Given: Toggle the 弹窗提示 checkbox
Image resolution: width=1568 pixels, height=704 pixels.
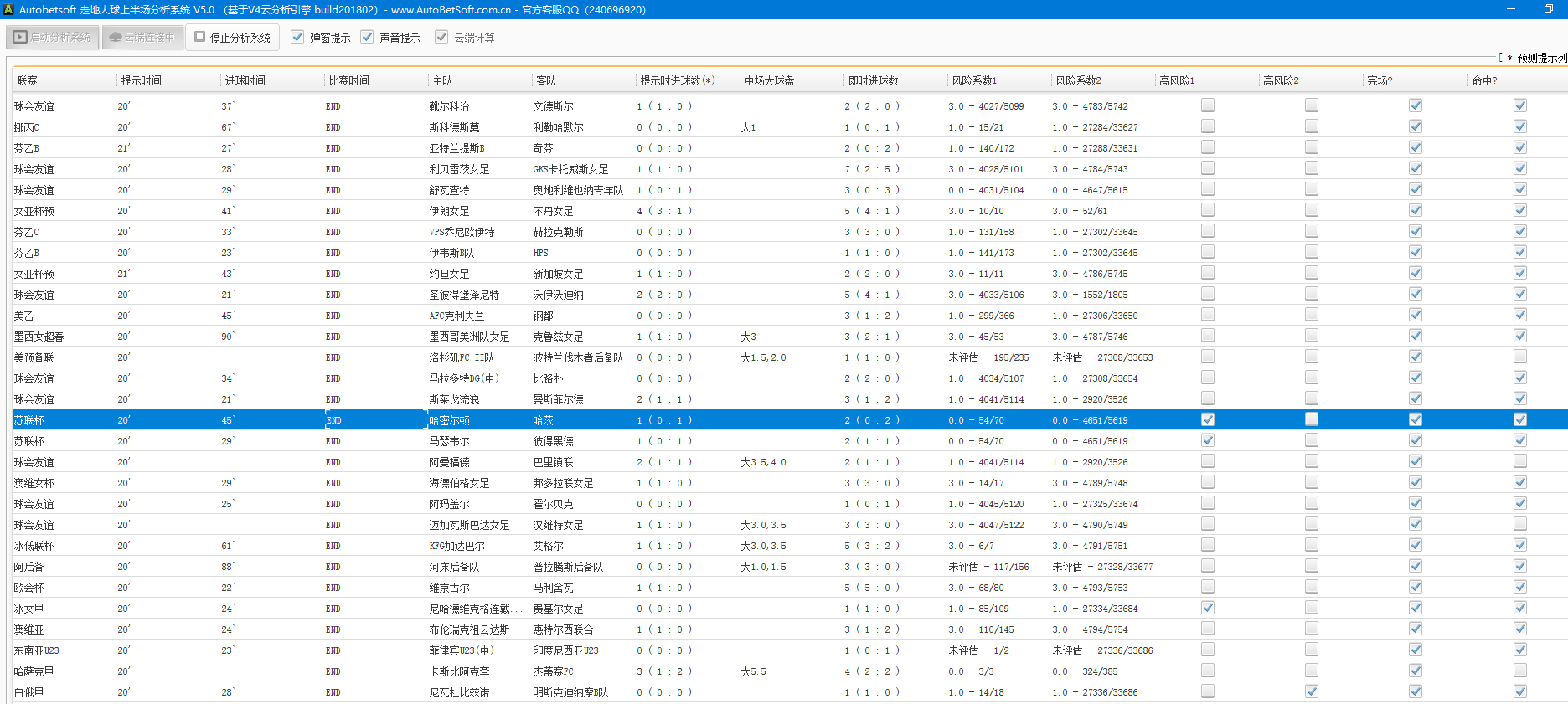Looking at the screenshot, I should tap(297, 38).
